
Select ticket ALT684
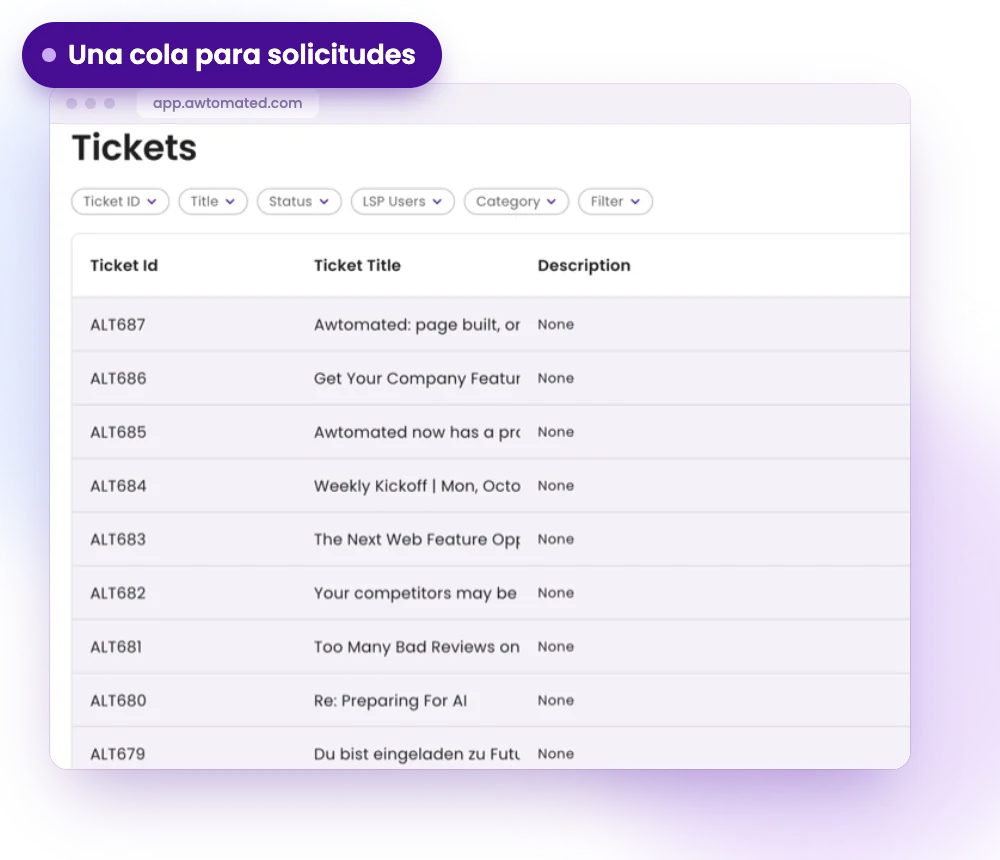pos(118,486)
